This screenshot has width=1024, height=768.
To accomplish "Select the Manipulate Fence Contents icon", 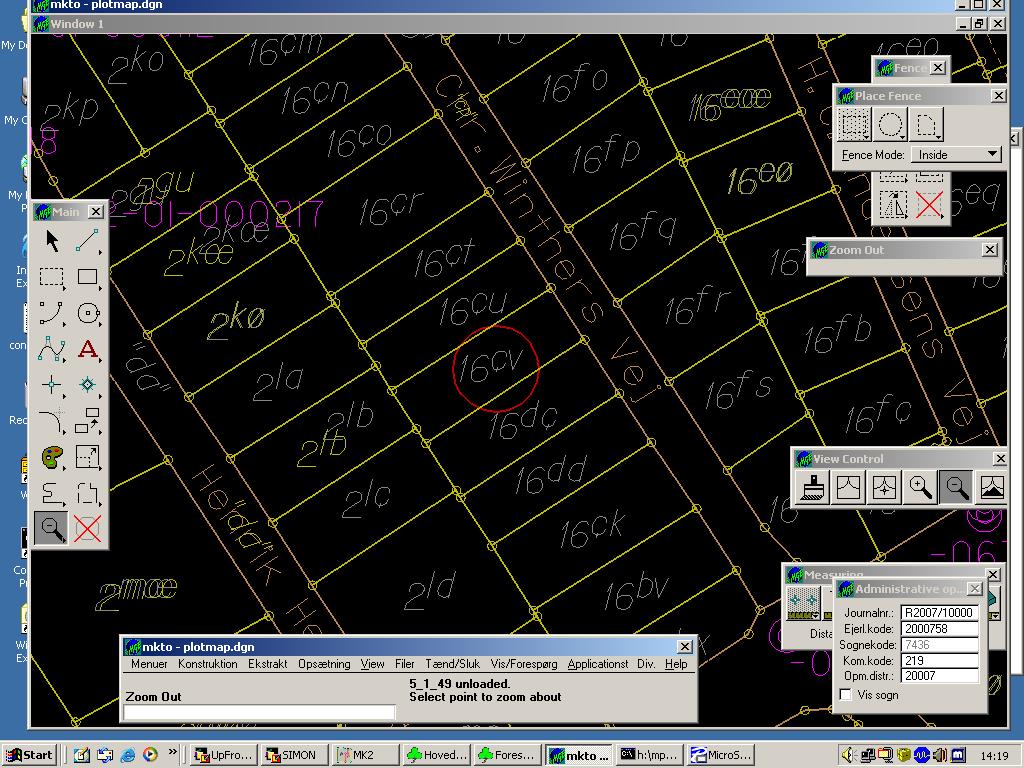I will (x=892, y=205).
